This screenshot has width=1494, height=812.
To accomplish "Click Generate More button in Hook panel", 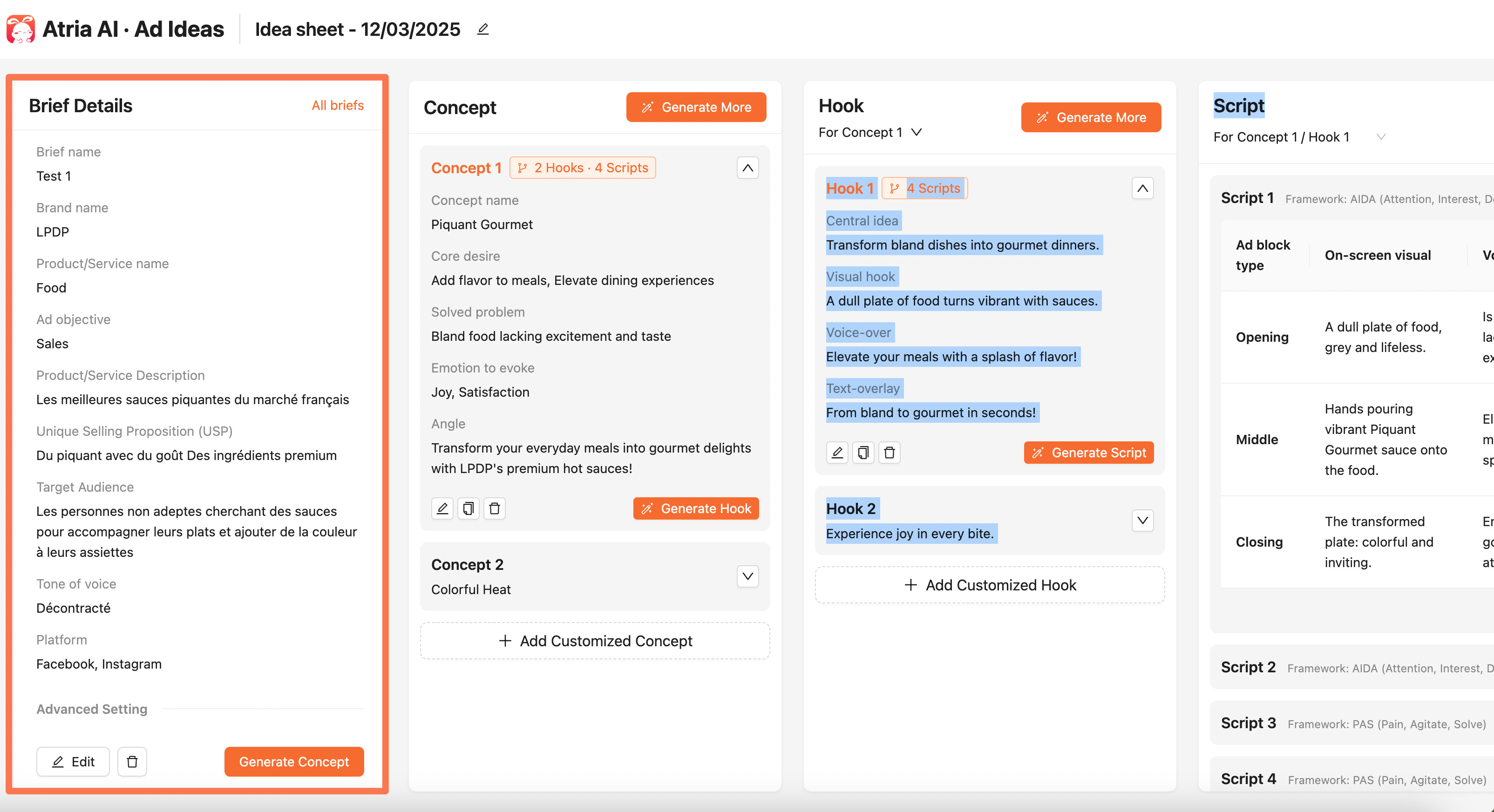I will click(1091, 117).
